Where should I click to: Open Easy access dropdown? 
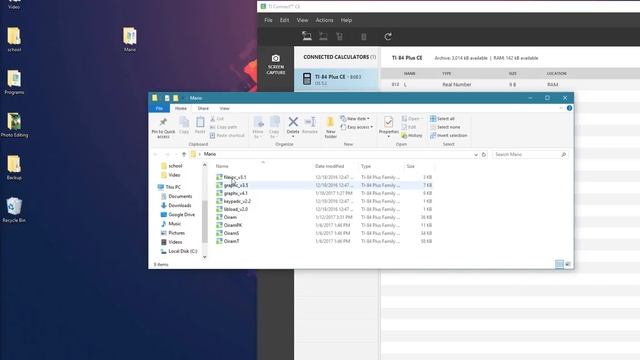tap(356, 127)
